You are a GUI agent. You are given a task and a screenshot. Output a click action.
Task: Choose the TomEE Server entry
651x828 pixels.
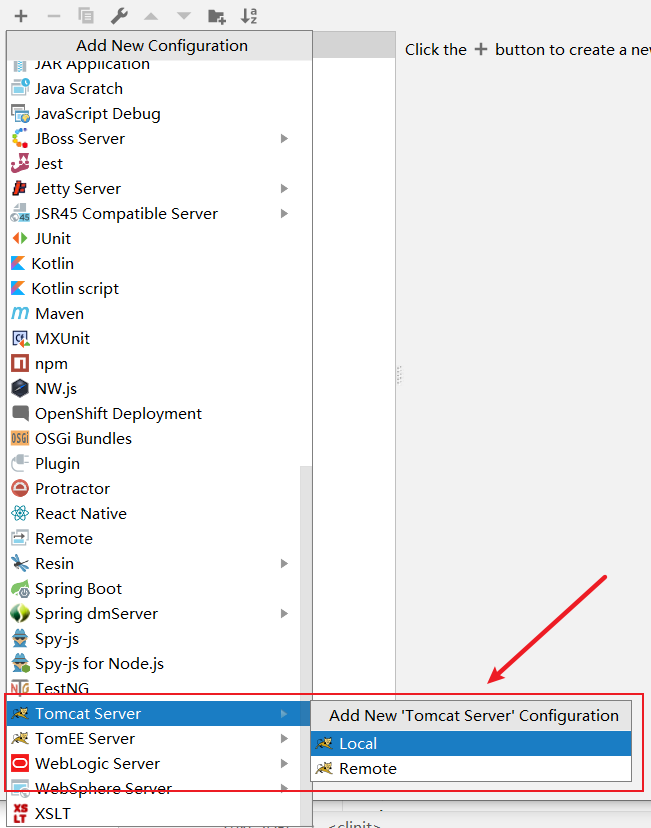pos(153,738)
